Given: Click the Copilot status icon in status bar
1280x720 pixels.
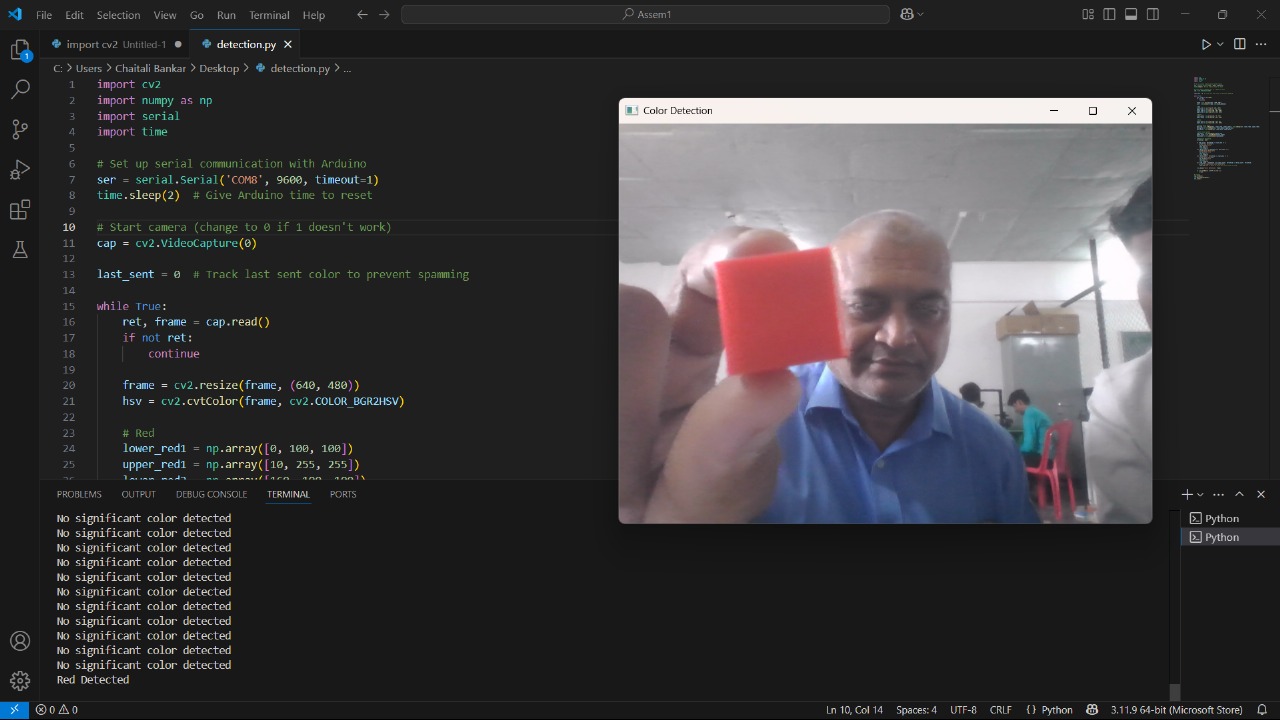Looking at the screenshot, I should click(x=1092, y=710).
